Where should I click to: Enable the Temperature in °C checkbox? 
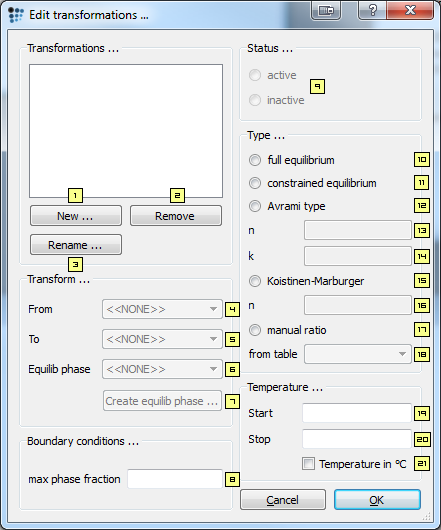point(308,464)
